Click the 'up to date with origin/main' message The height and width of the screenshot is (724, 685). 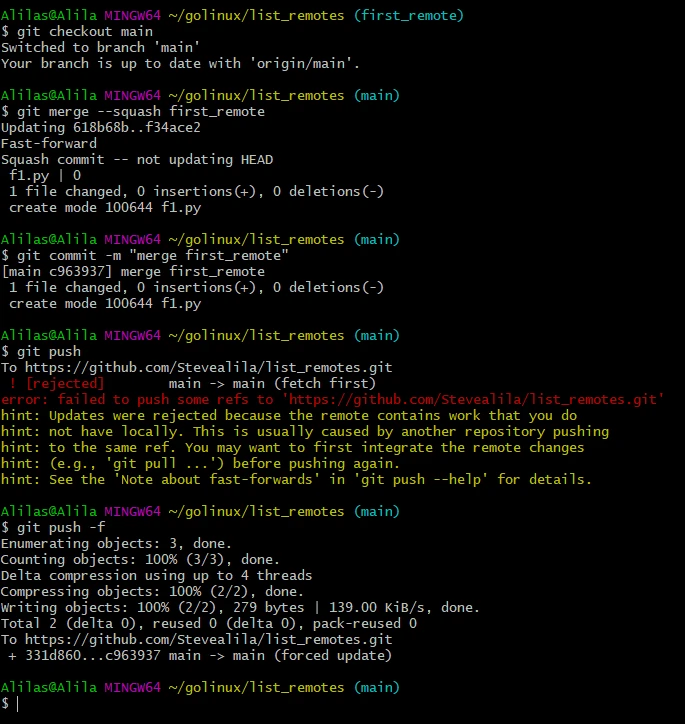(x=180, y=63)
